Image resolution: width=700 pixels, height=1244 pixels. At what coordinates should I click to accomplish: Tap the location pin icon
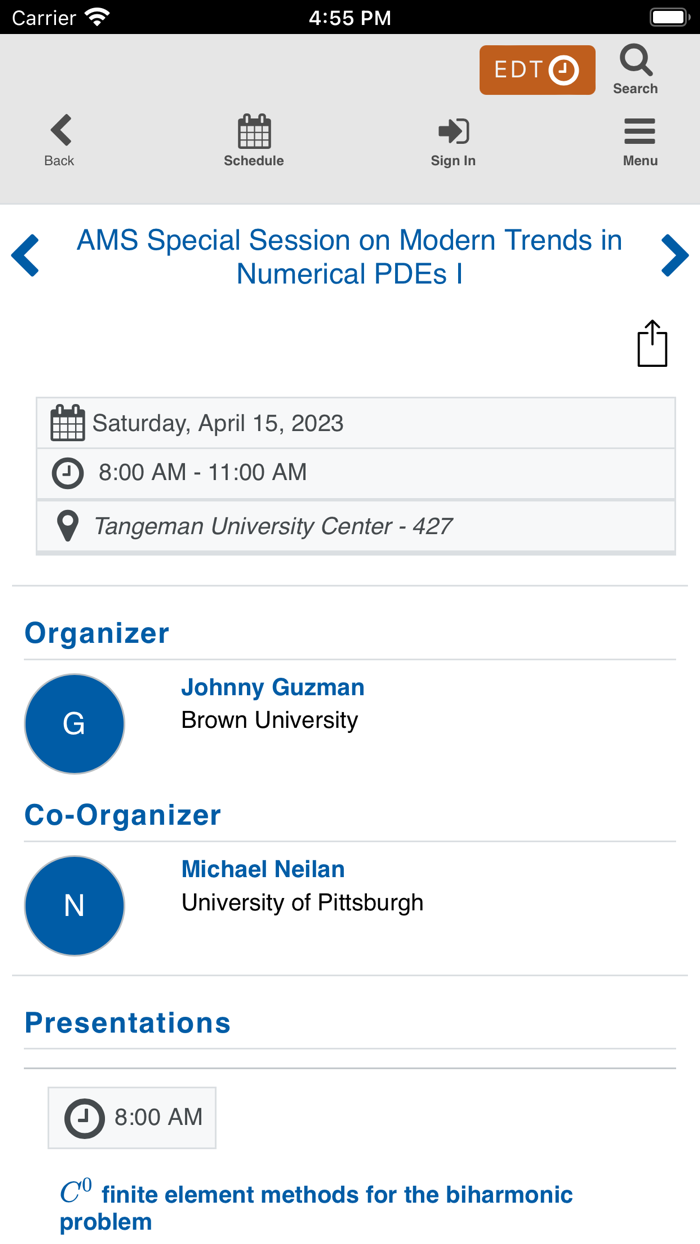[x=67, y=526]
